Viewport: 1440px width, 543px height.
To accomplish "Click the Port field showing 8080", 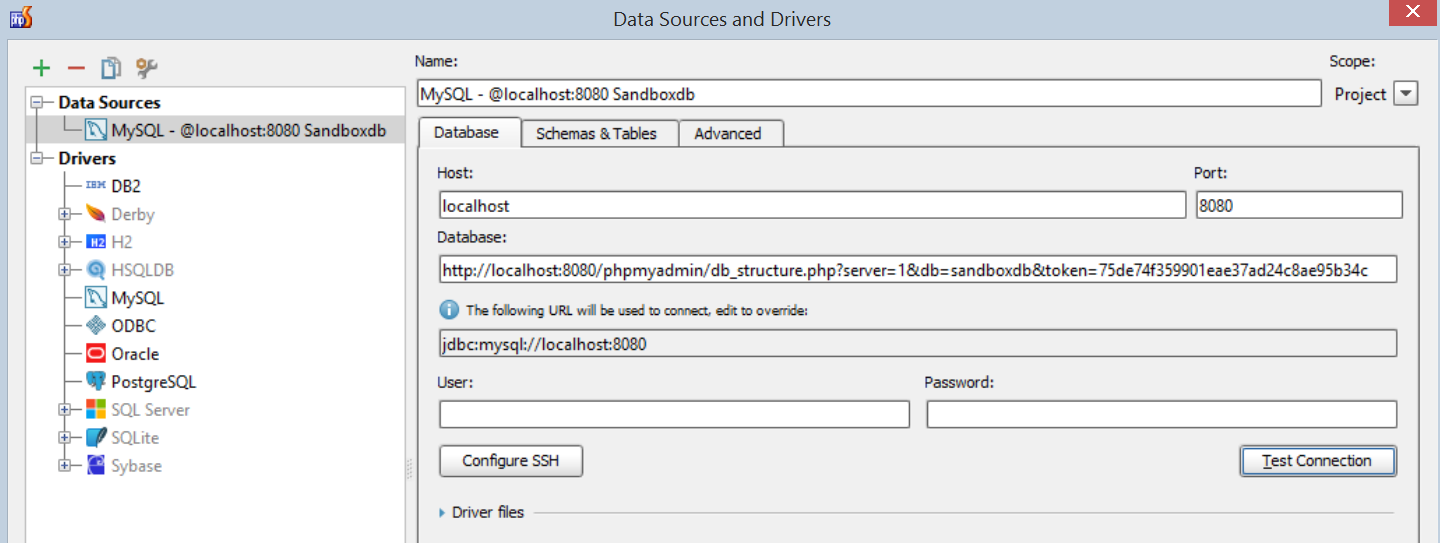I will coord(1299,205).
